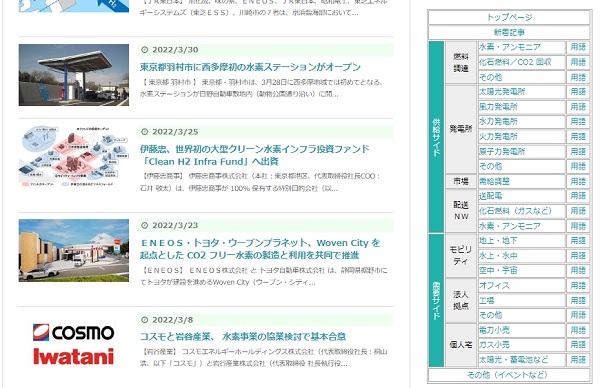Click the date 2022/3/30

[x=175, y=50]
